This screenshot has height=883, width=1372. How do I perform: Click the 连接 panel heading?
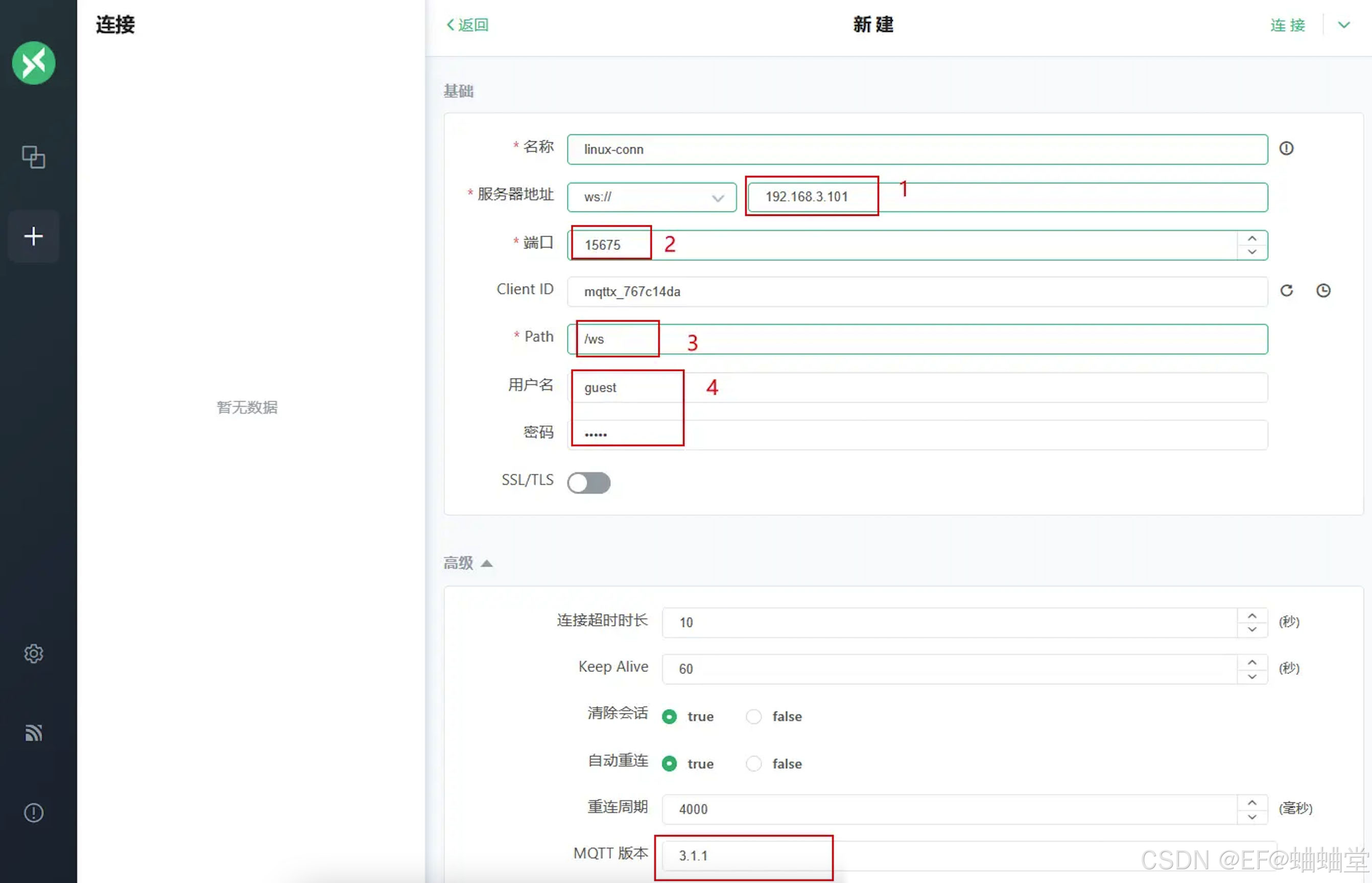[x=115, y=25]
